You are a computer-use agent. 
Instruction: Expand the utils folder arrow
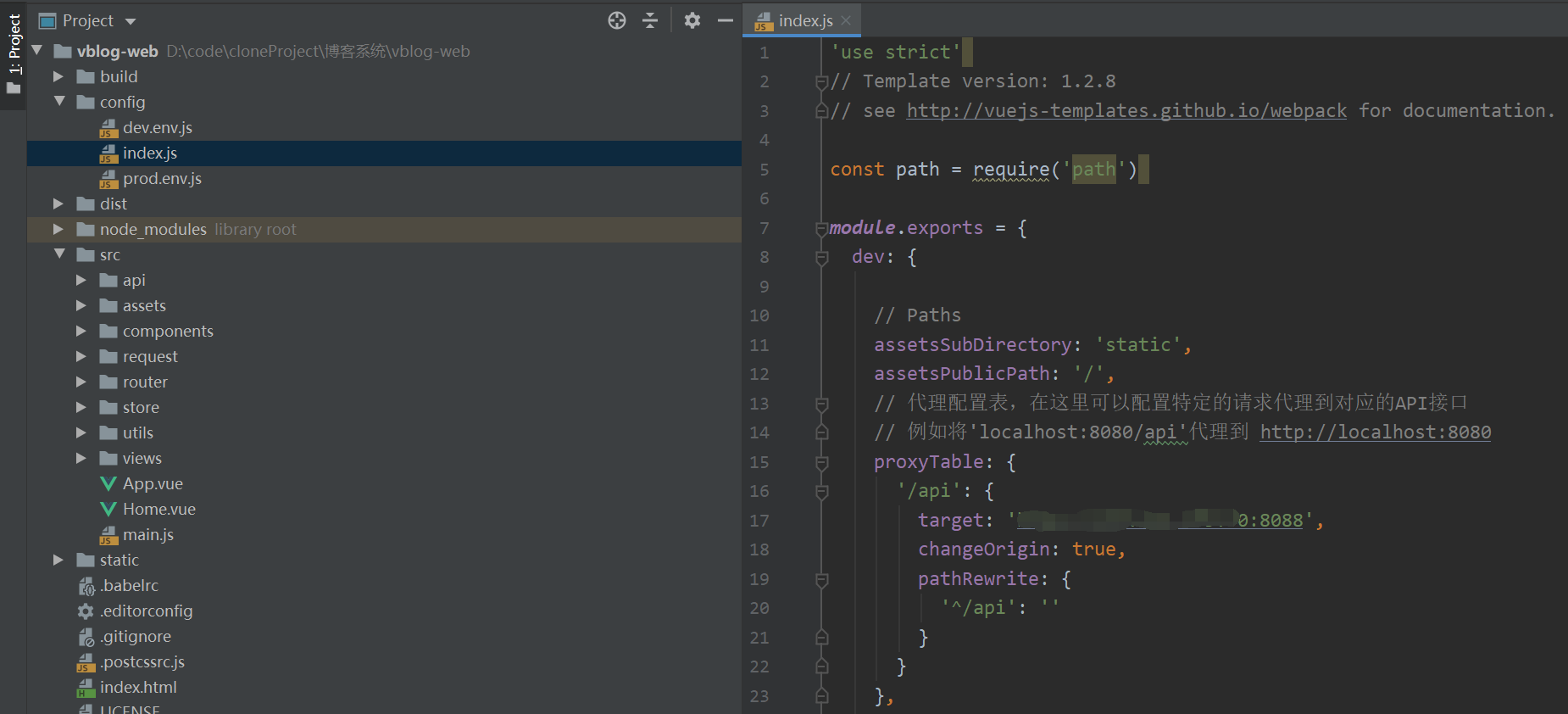pyautogui.click(x=81, y=432)
